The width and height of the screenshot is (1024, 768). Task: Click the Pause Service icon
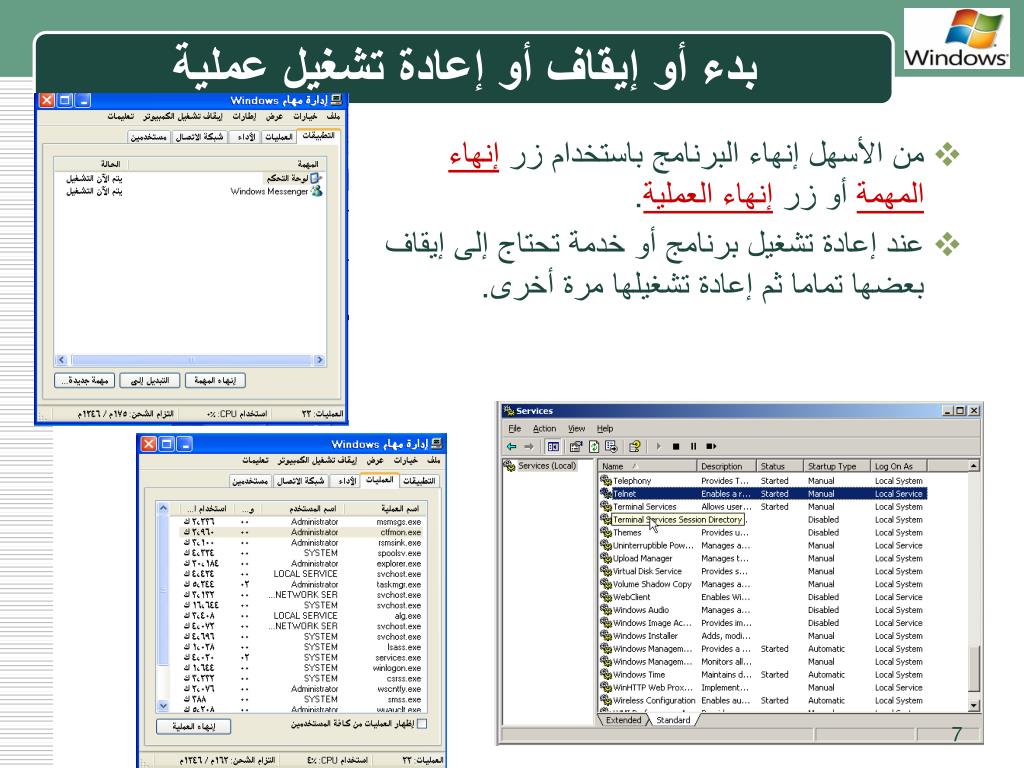693,447
